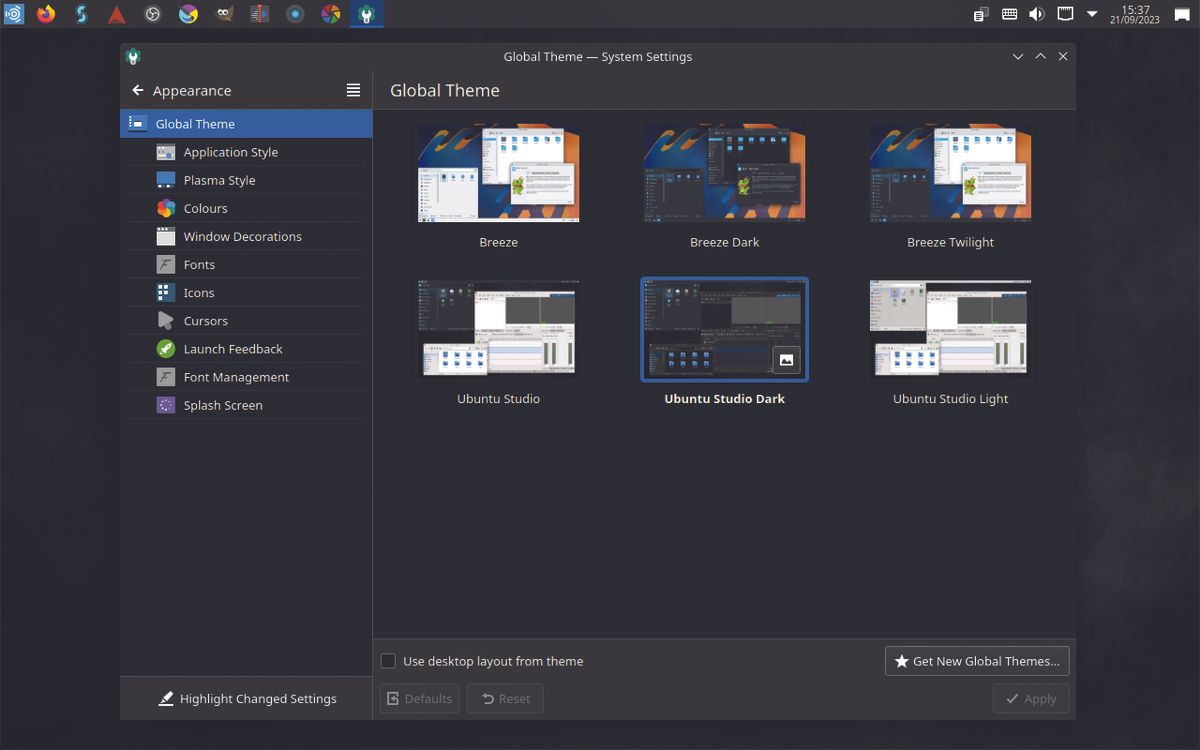The image size is (1200, 750).
Task: Launch Firefox from the taskbar
Action: [45, 14]
